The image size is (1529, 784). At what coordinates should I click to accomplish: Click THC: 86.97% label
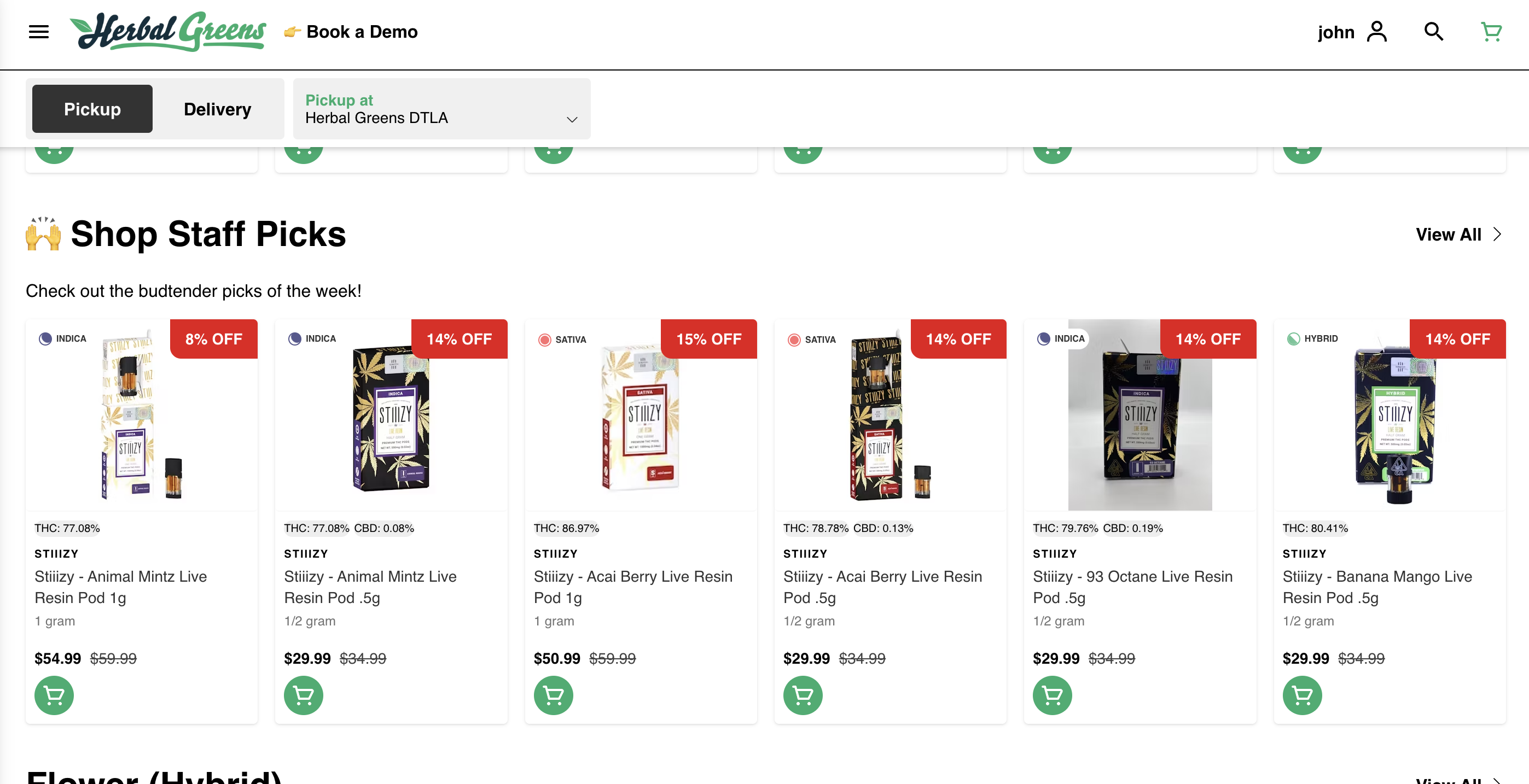point(566,528)
